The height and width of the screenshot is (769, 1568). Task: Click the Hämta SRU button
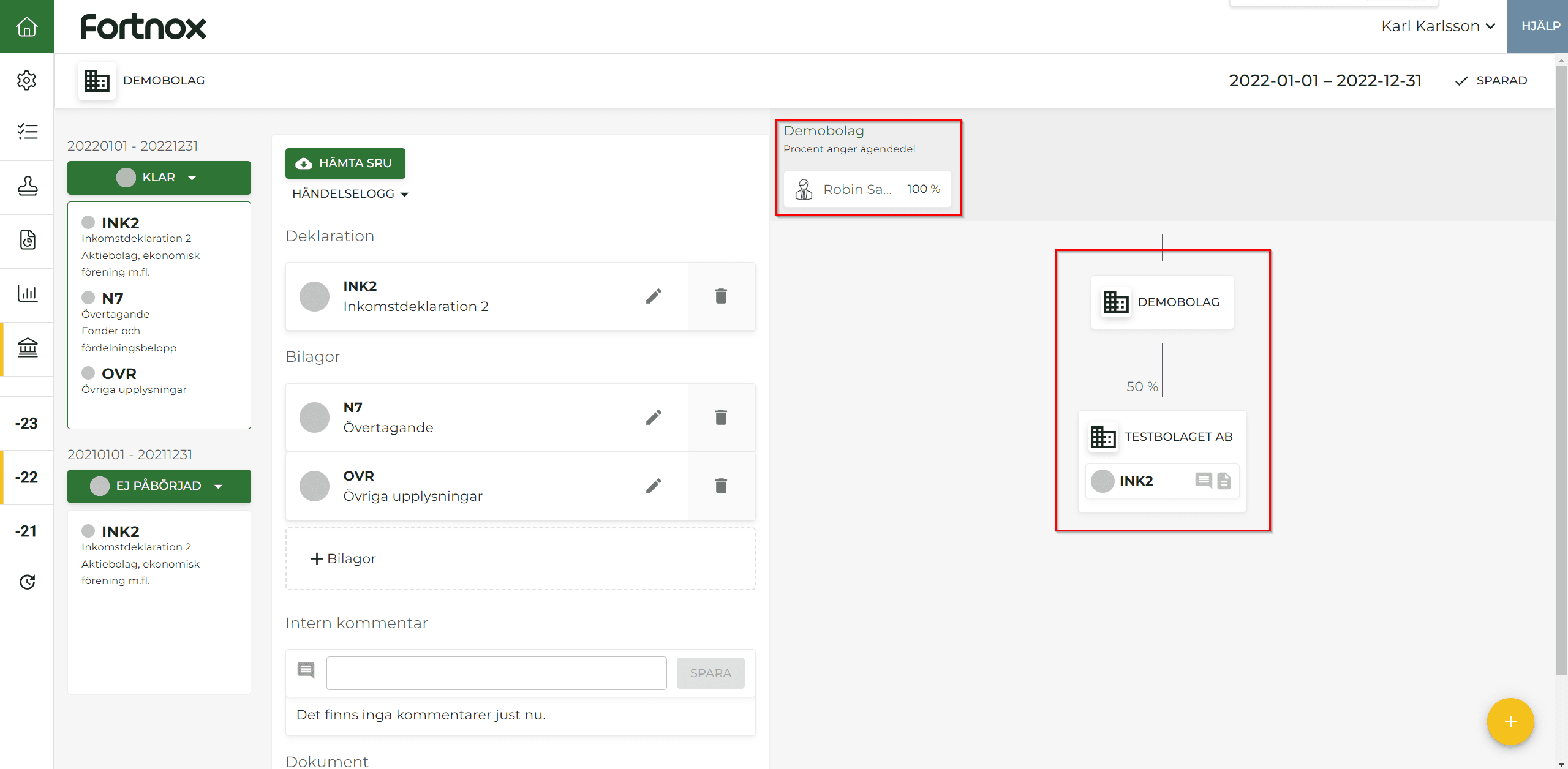point(345,163)
